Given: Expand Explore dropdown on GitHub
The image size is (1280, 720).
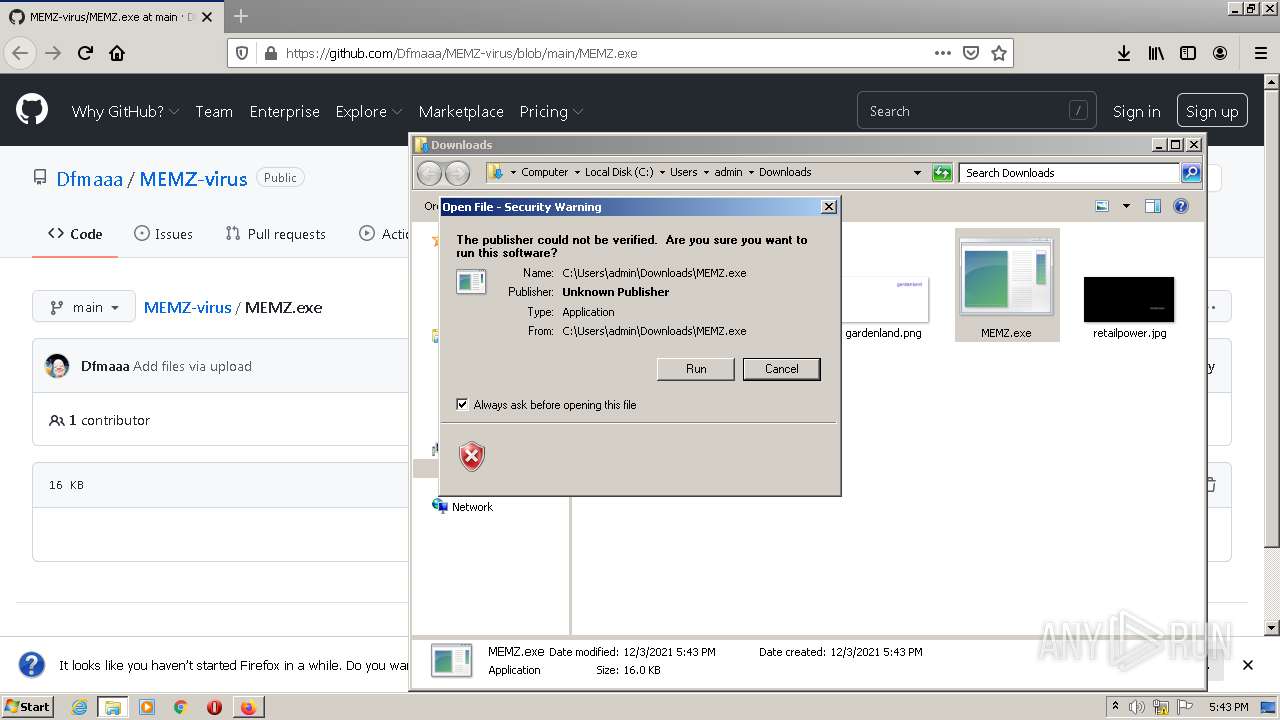Looking at the screenshot, I should (x=369, y=111).
